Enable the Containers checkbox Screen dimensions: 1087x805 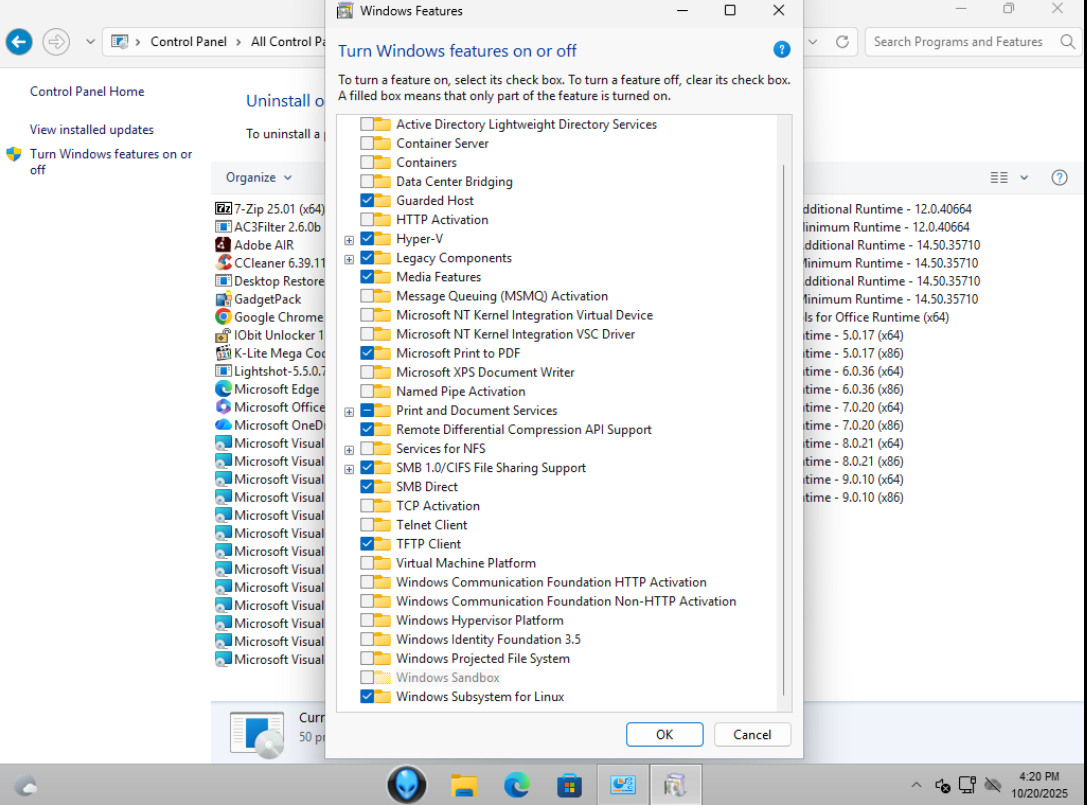[367, 162]
